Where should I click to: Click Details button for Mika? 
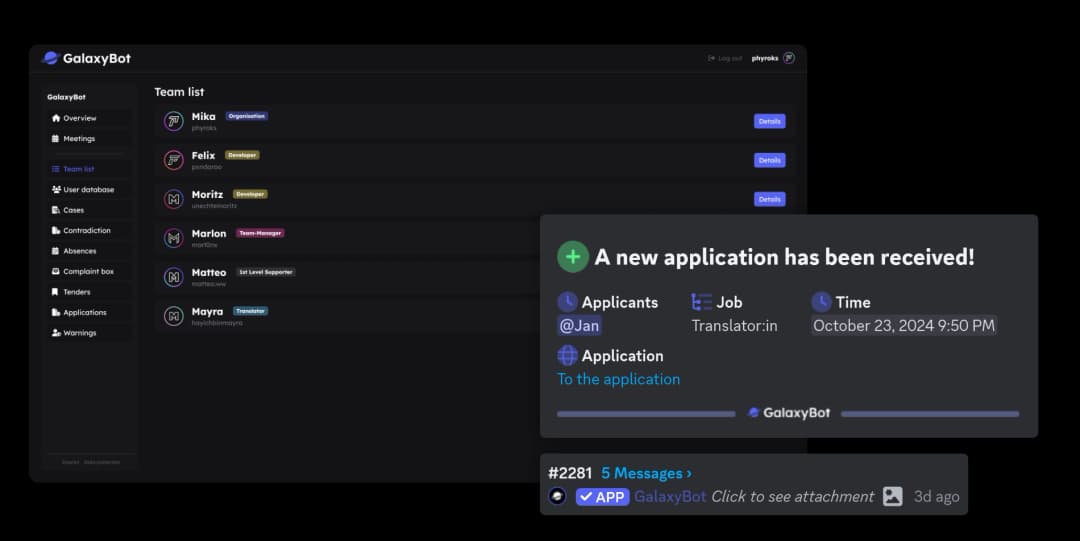coord(769,121)
